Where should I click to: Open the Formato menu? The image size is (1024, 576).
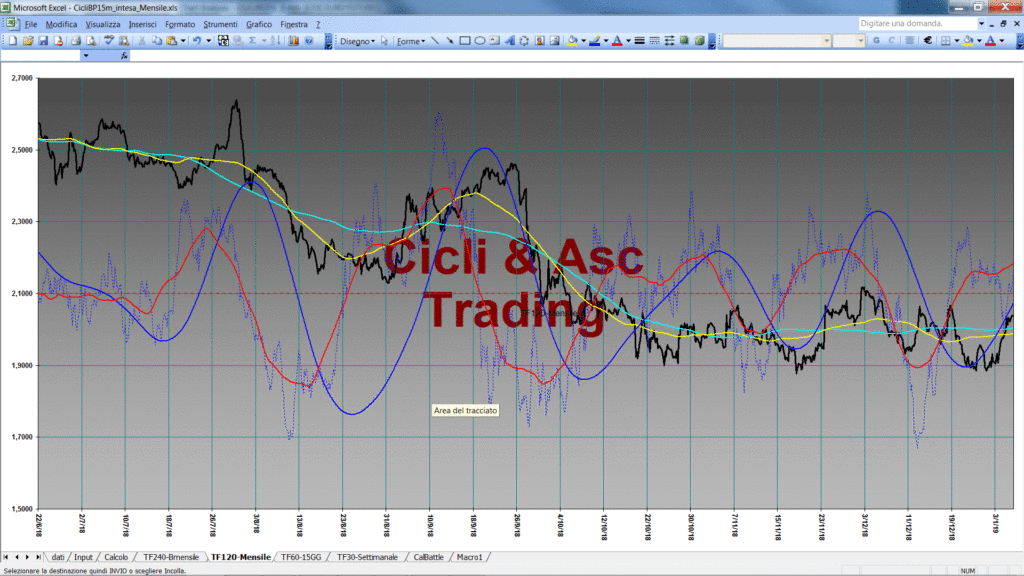pyautogui.click(x=180, y=24)
